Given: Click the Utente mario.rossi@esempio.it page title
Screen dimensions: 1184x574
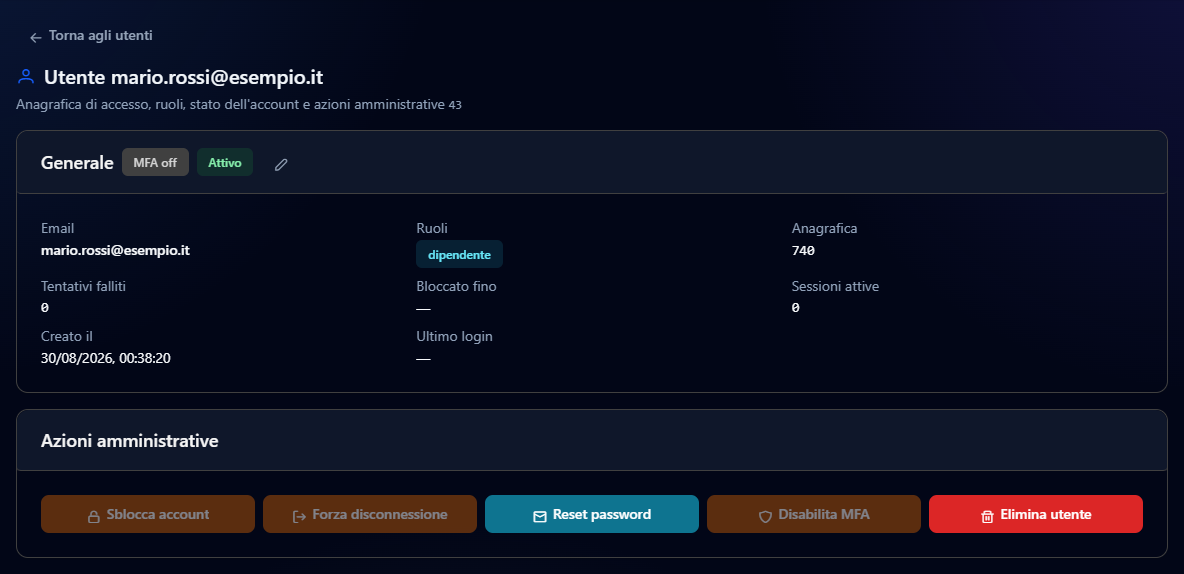Looking at the screenshot, I should click(183, 77).
